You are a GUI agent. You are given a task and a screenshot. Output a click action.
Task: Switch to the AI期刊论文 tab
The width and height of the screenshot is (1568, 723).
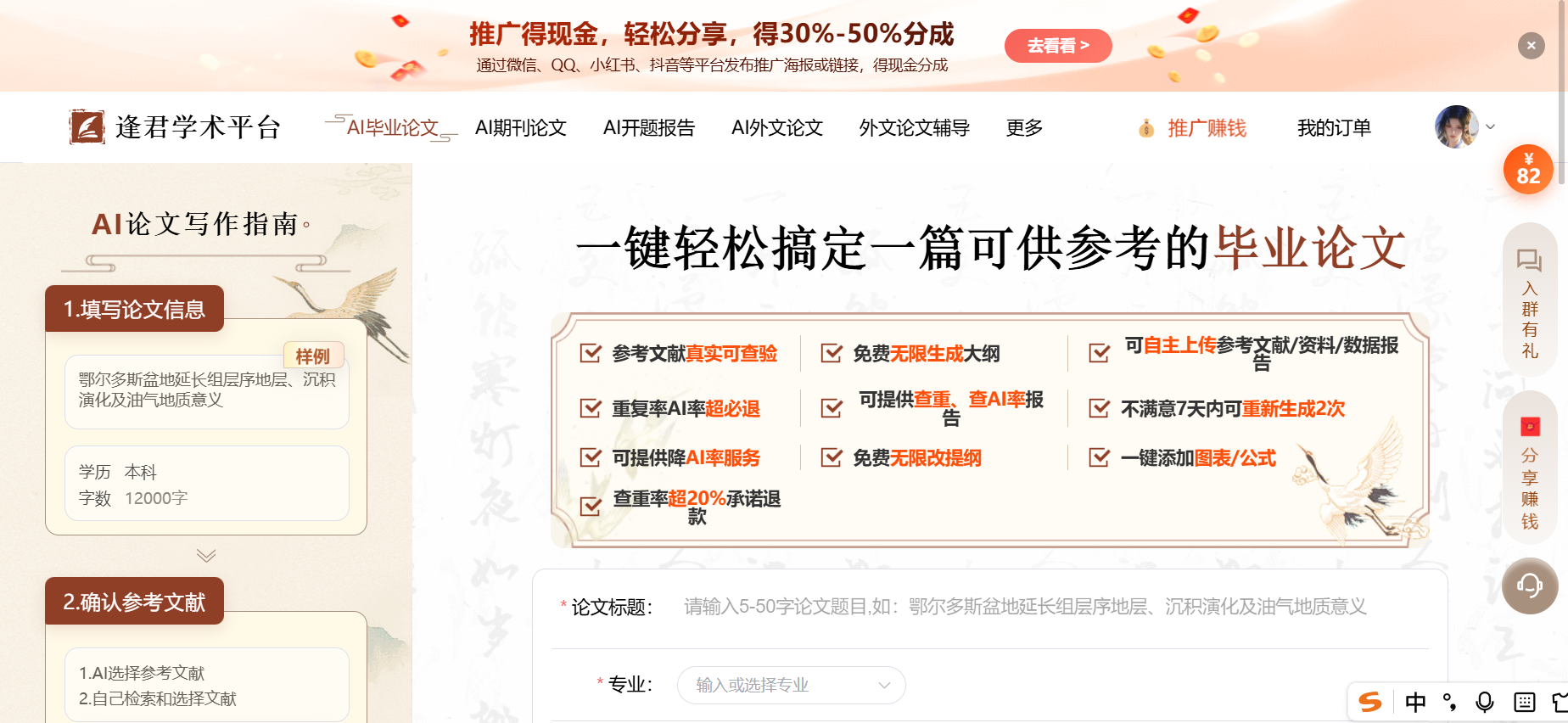(x=521, y=128)
